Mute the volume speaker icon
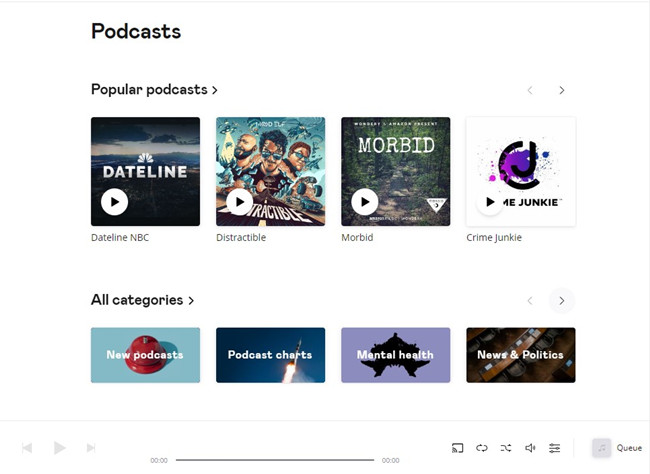This screenshot has width=650, height=474. (x=530, y=448)
